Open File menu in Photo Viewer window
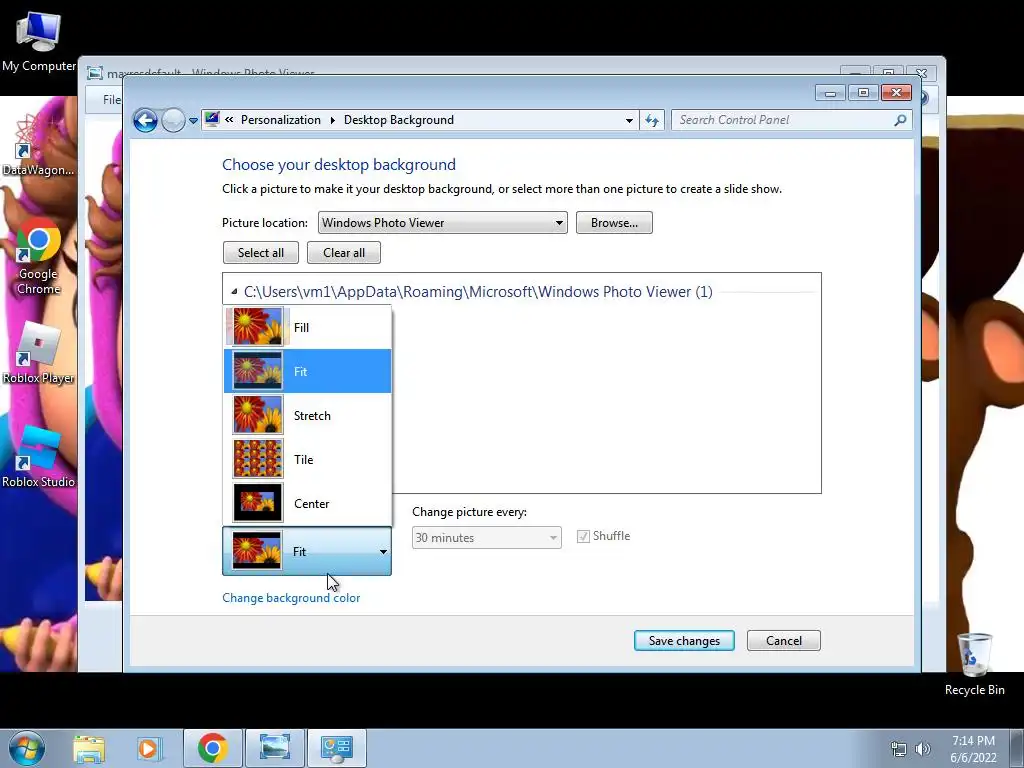The width and height of the screenshot is (1024, 768). pyautogui.click(x=112, y=99)
